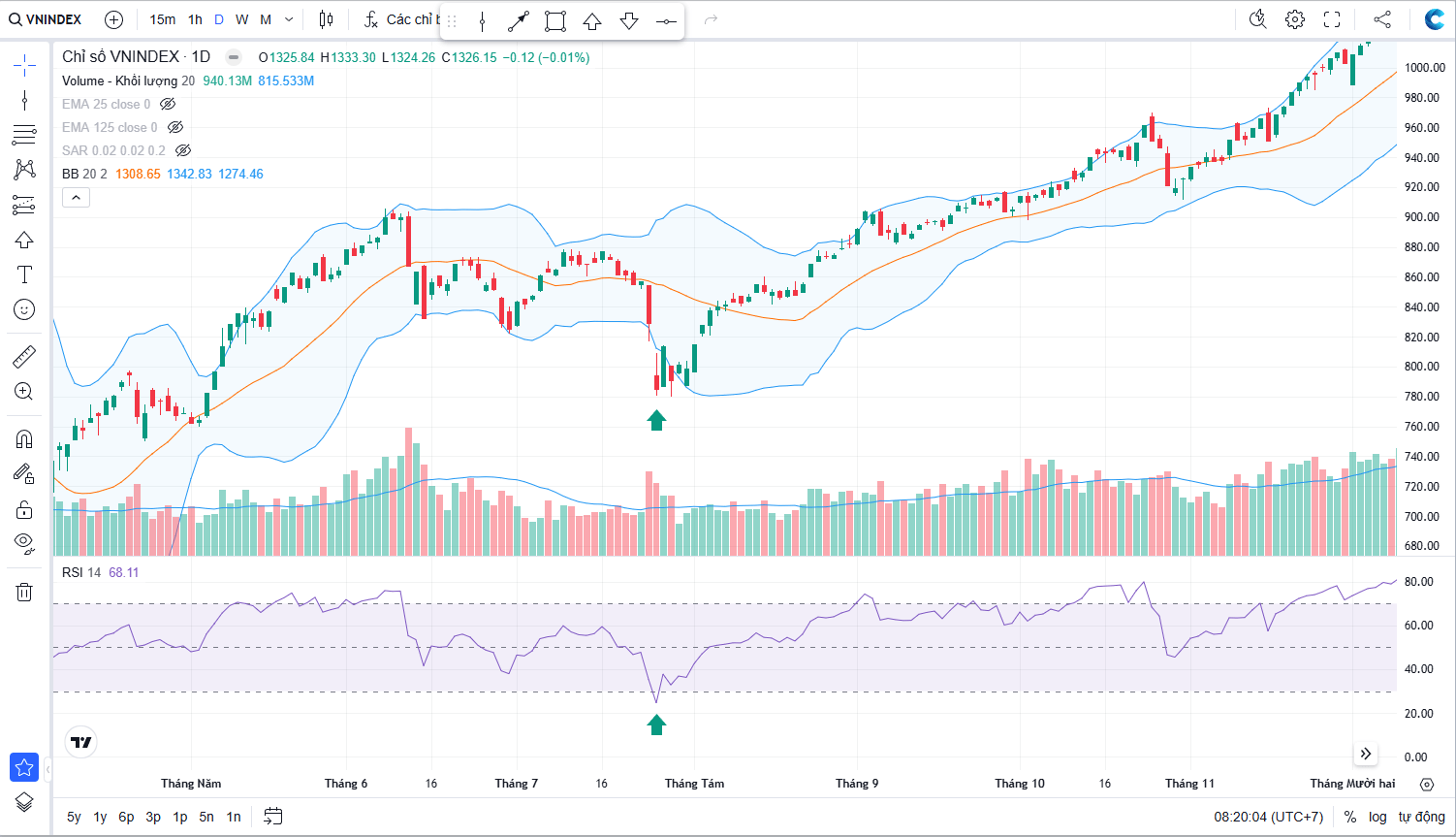Open Fibonacci / Gann tools group
Viewport: 1456px width, 837px height.
[24, 135]
